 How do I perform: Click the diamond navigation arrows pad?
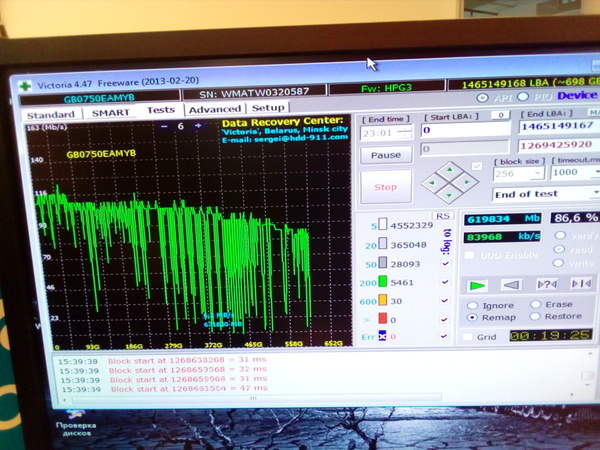click(x=449, y=182)
